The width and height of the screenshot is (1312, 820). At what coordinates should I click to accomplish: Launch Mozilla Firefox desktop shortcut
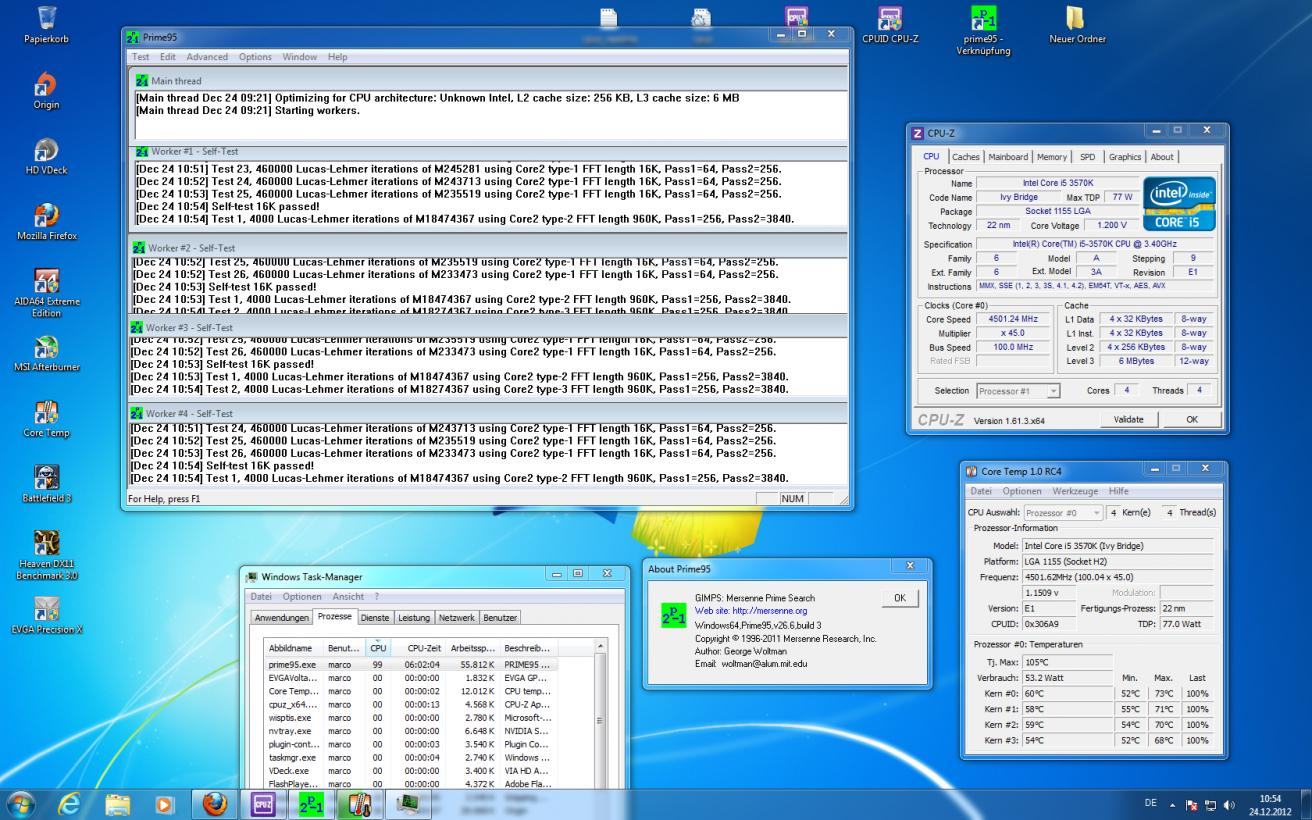point(47,222)
